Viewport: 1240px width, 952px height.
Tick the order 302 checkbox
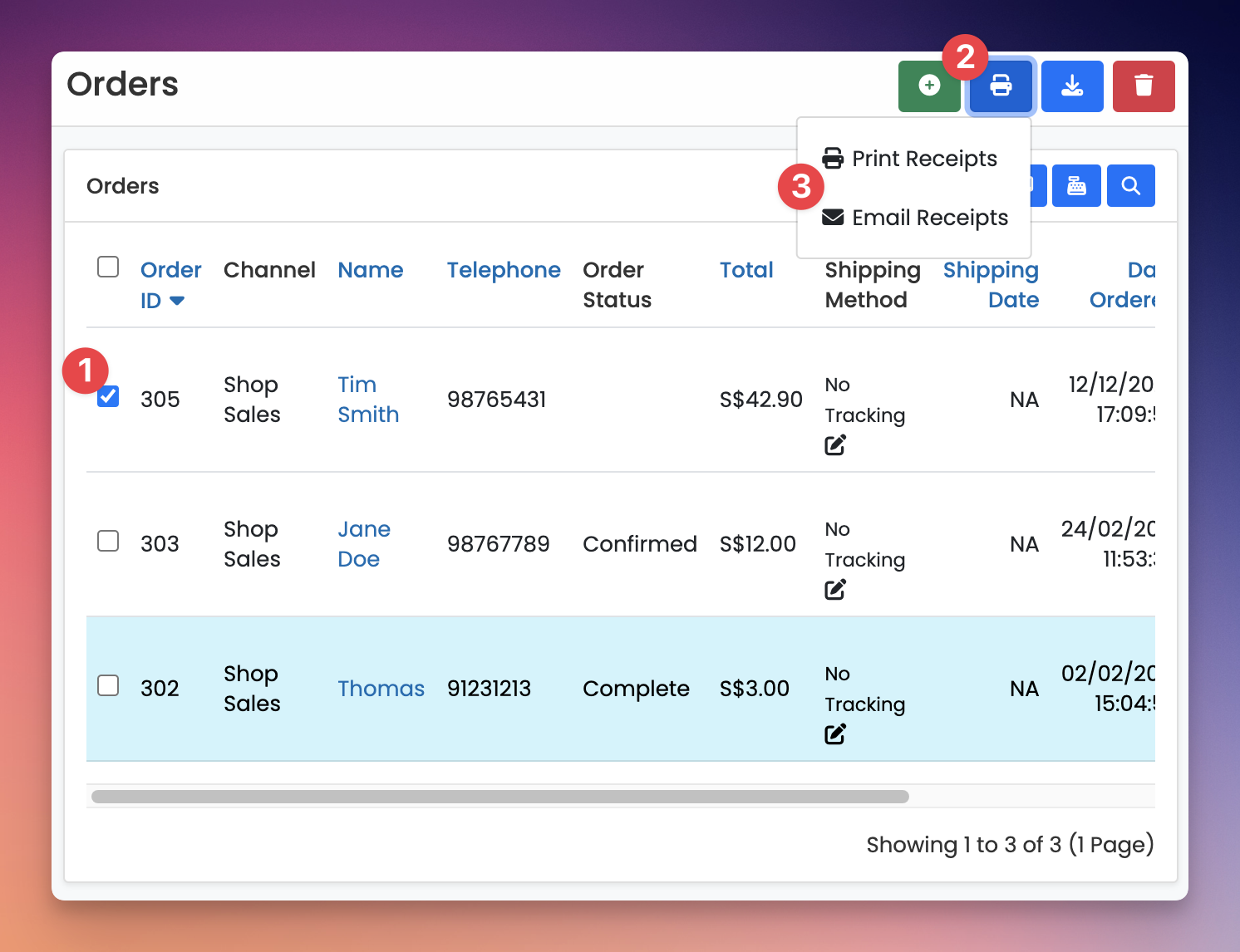108,685
